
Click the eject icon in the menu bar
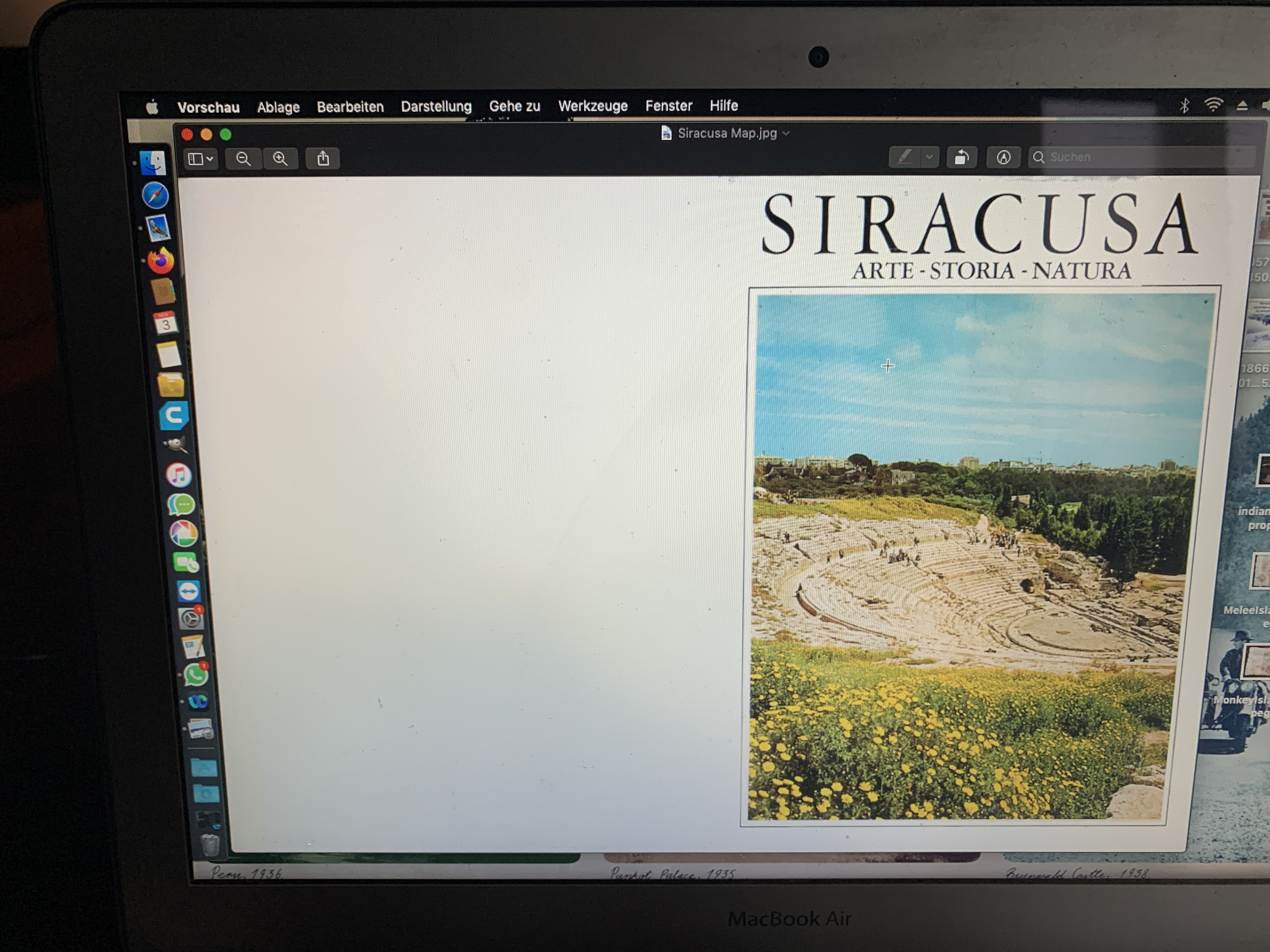coord(1242,105)
